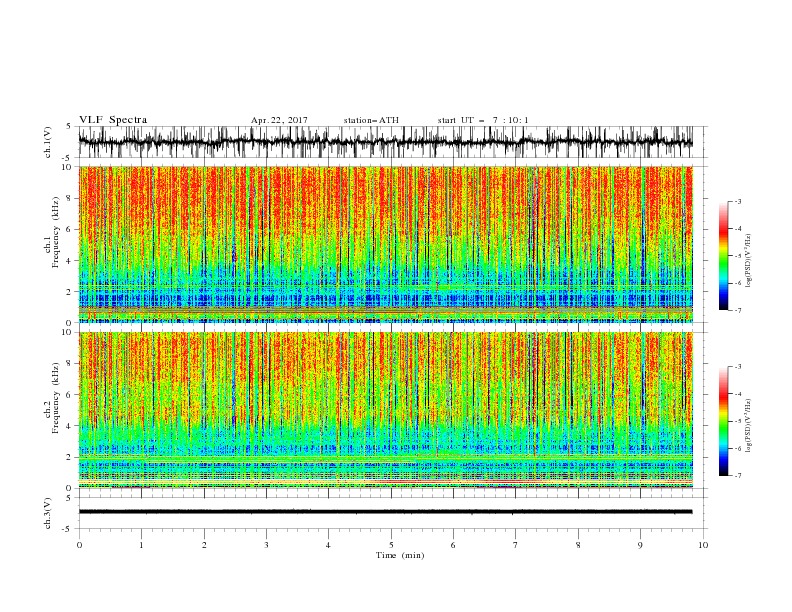The width and height of the screenshot is (792, 612).
Task: Click the "8" kHz tick on ch.1 axis
Action: (x=71, y=198)
